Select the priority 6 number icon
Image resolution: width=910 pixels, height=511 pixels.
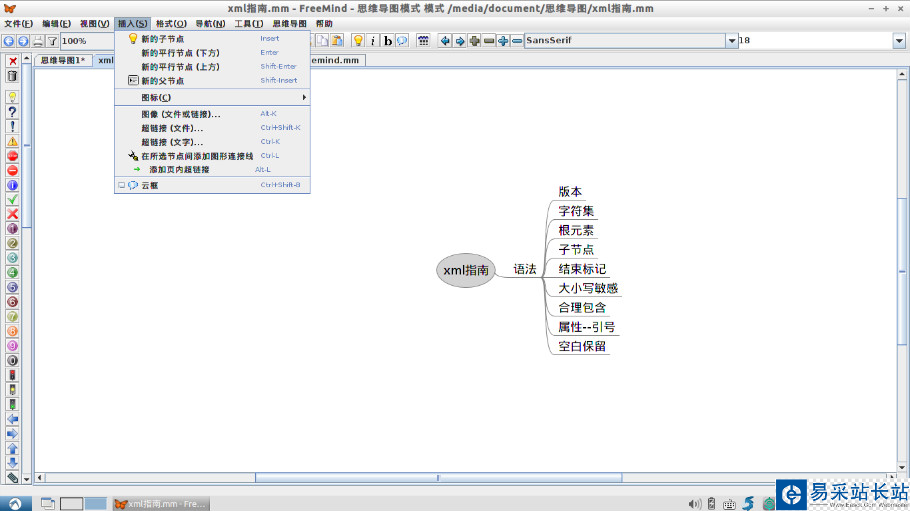tap(12, 301)
